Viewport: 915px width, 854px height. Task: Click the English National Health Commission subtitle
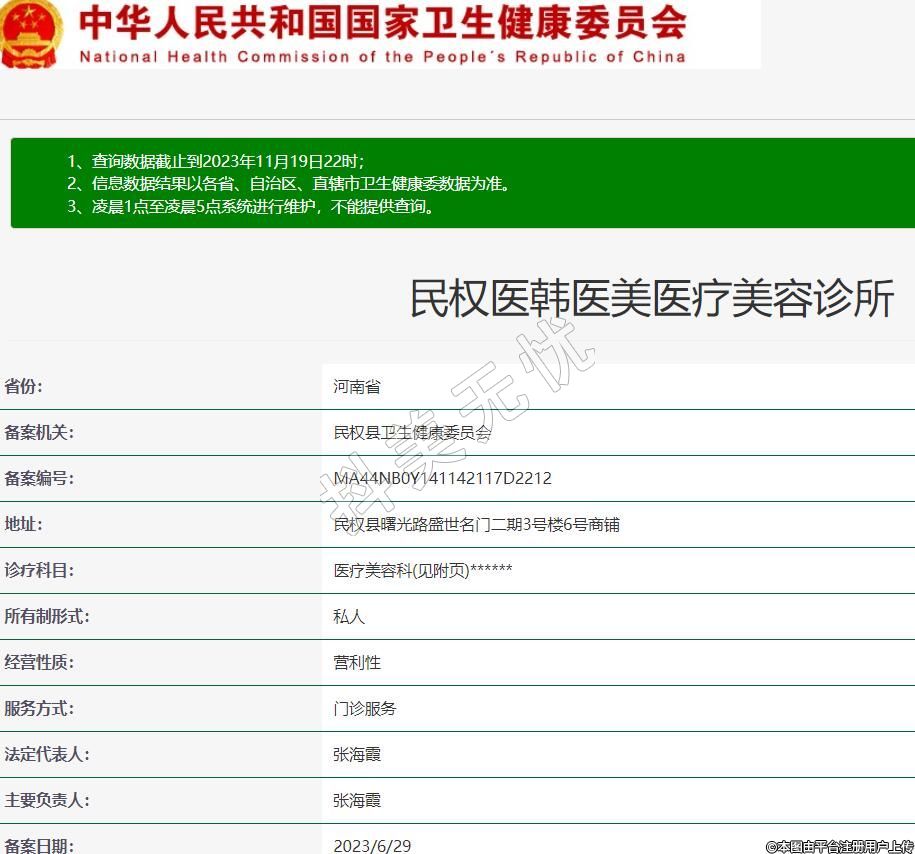(383, 57)
